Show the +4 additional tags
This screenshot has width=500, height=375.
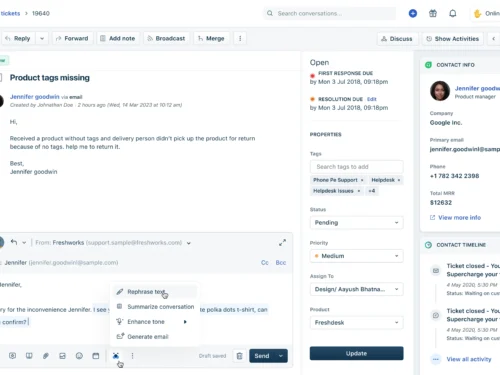tap(372, 191)
